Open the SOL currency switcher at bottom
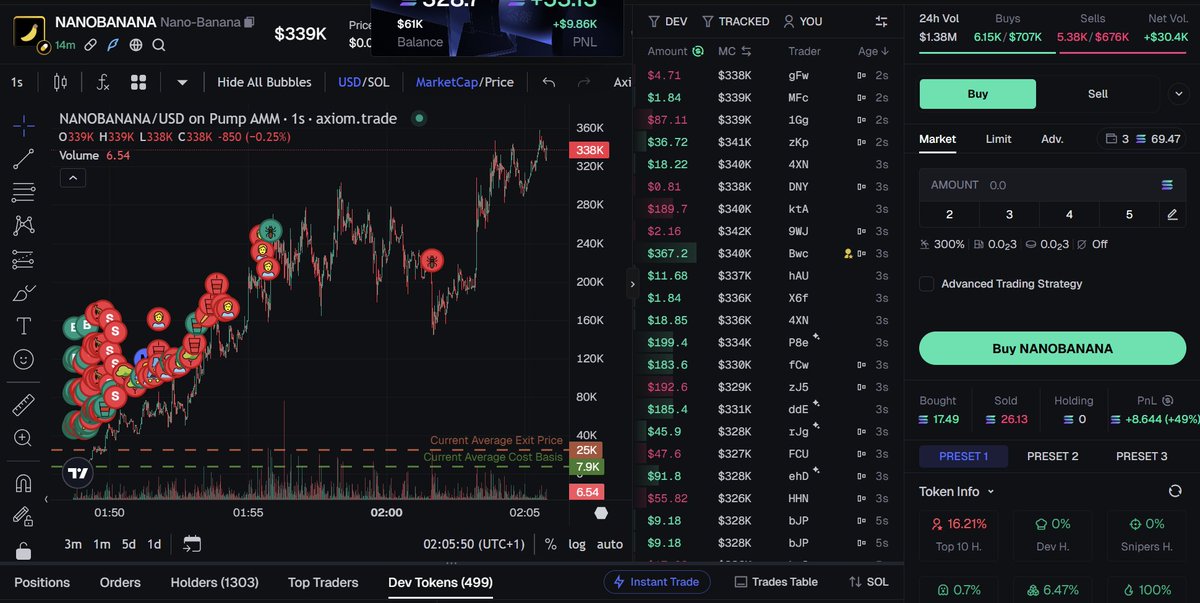Viewport: 1200px width, 603px height. coord(868,582)
